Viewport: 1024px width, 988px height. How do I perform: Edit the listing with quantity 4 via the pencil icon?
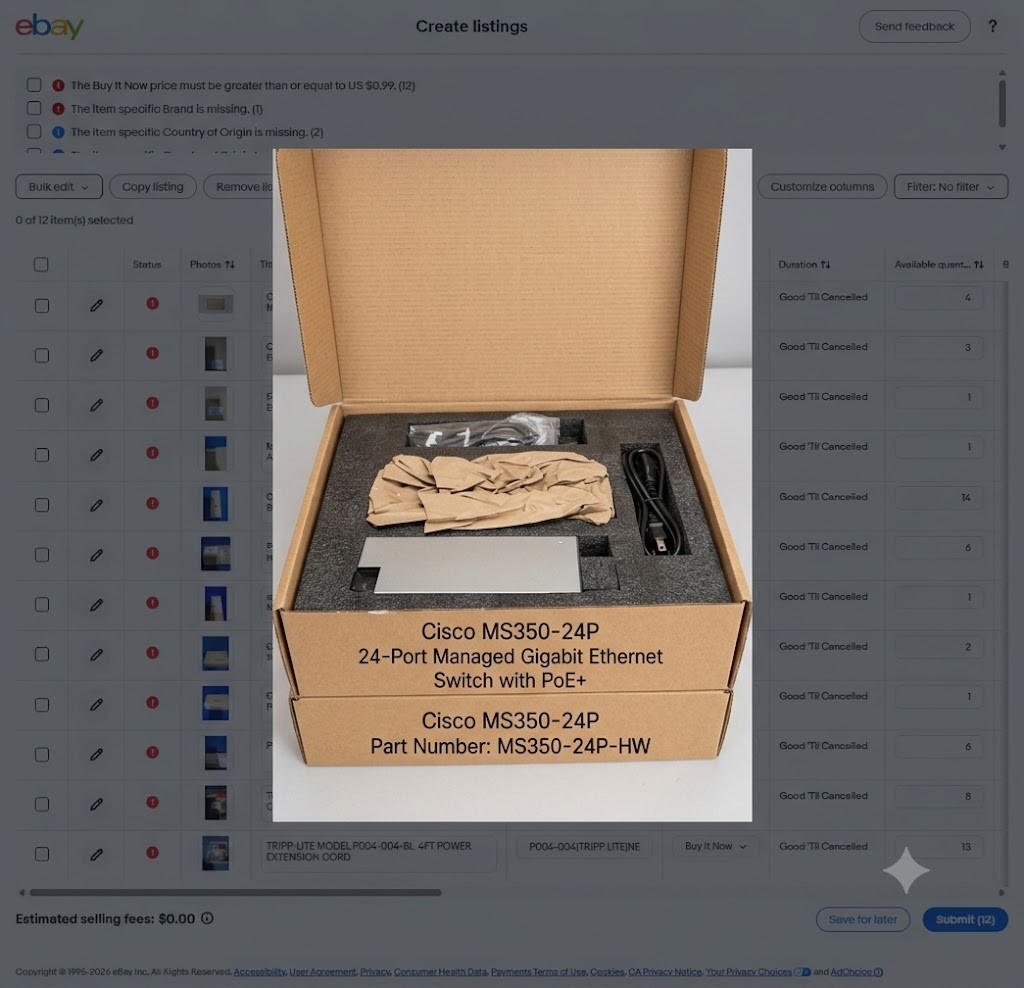96,305
